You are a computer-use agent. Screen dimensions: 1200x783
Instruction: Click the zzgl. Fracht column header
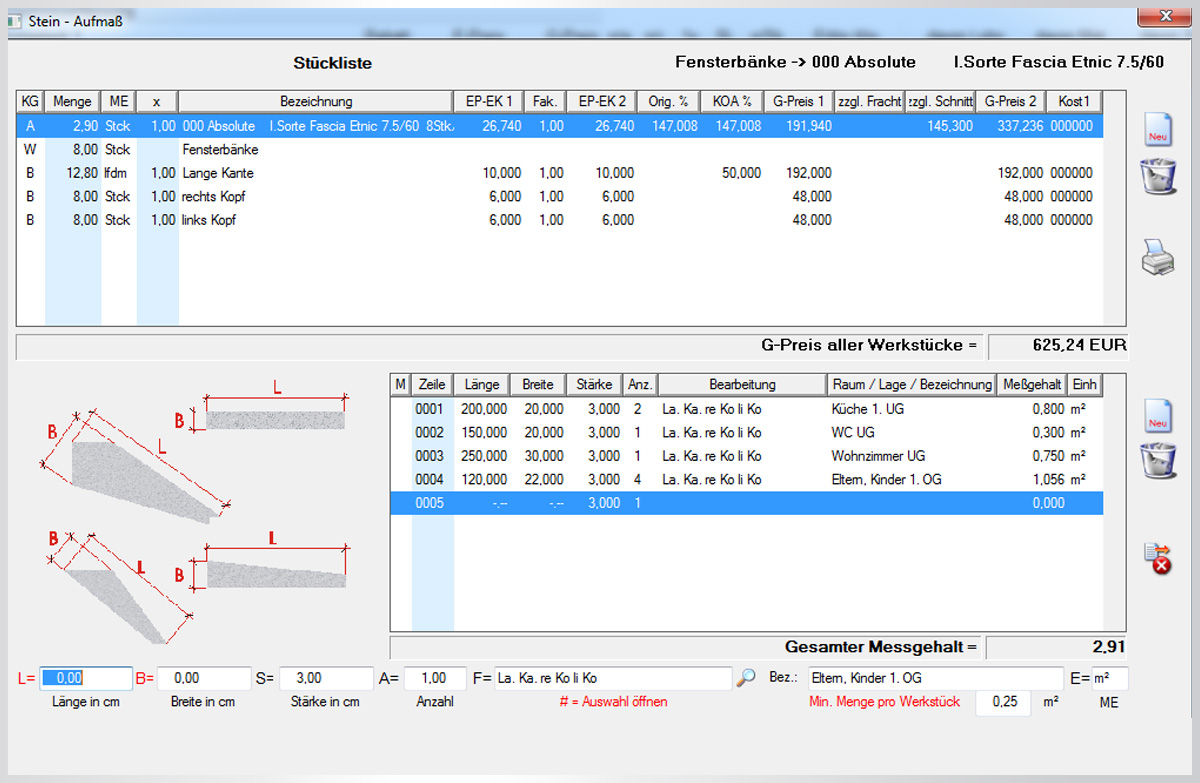click(x=869, y=101)
